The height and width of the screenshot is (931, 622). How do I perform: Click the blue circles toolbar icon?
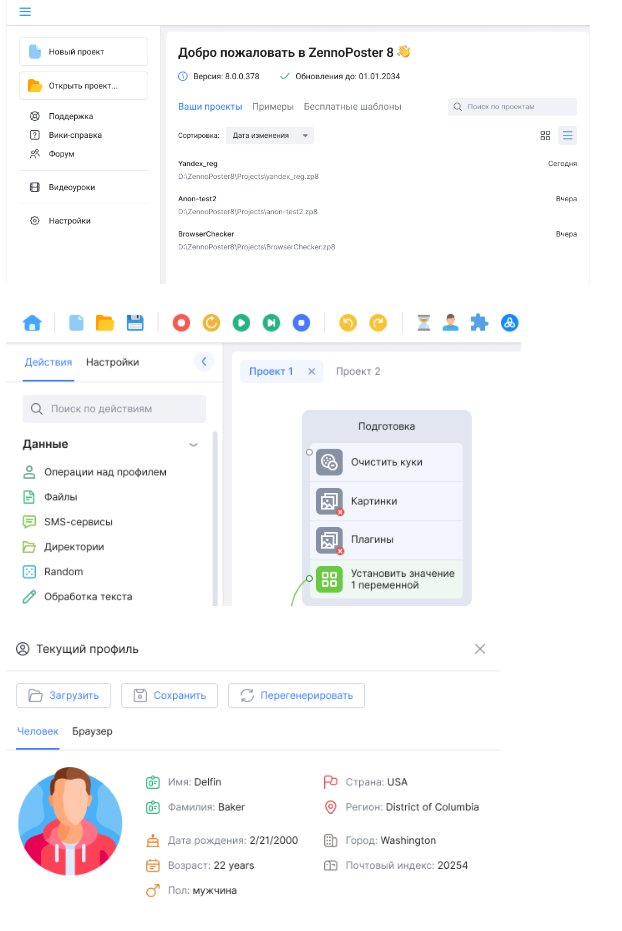[510, 323]
